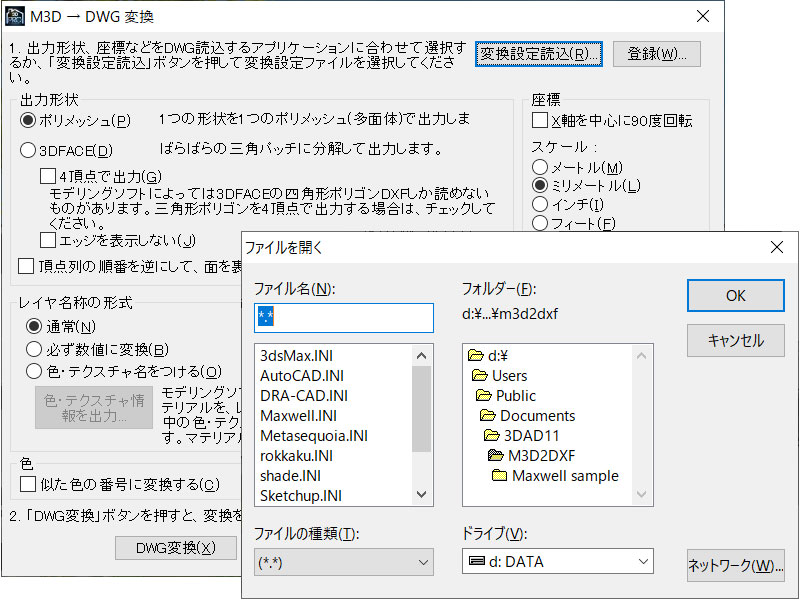The height and width of the screenshot is (600, 800).
Task: Select the d:¥ root folder icon
Action: point(476,355)
